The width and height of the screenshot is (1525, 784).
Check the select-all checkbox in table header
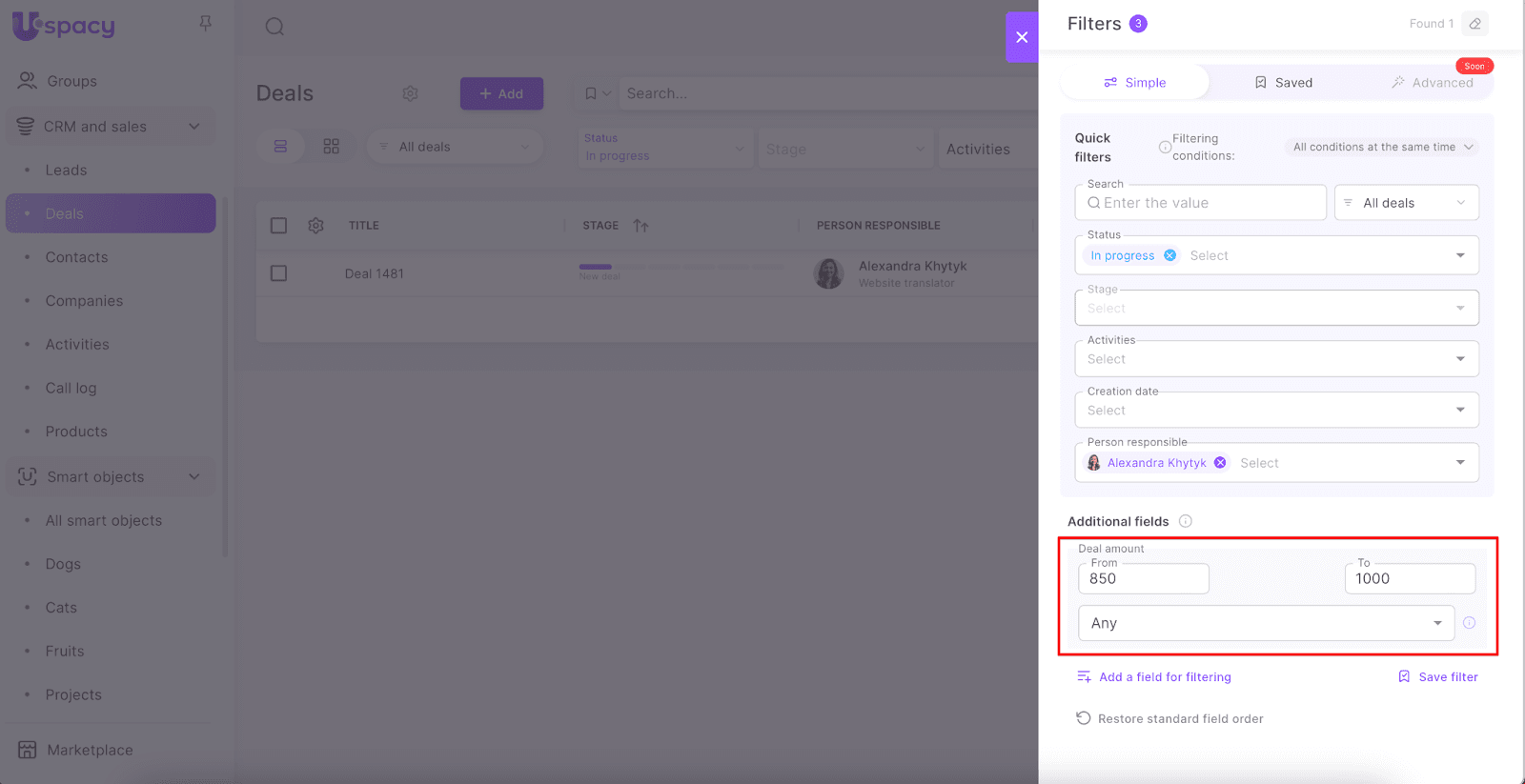(x=278, y=226)
